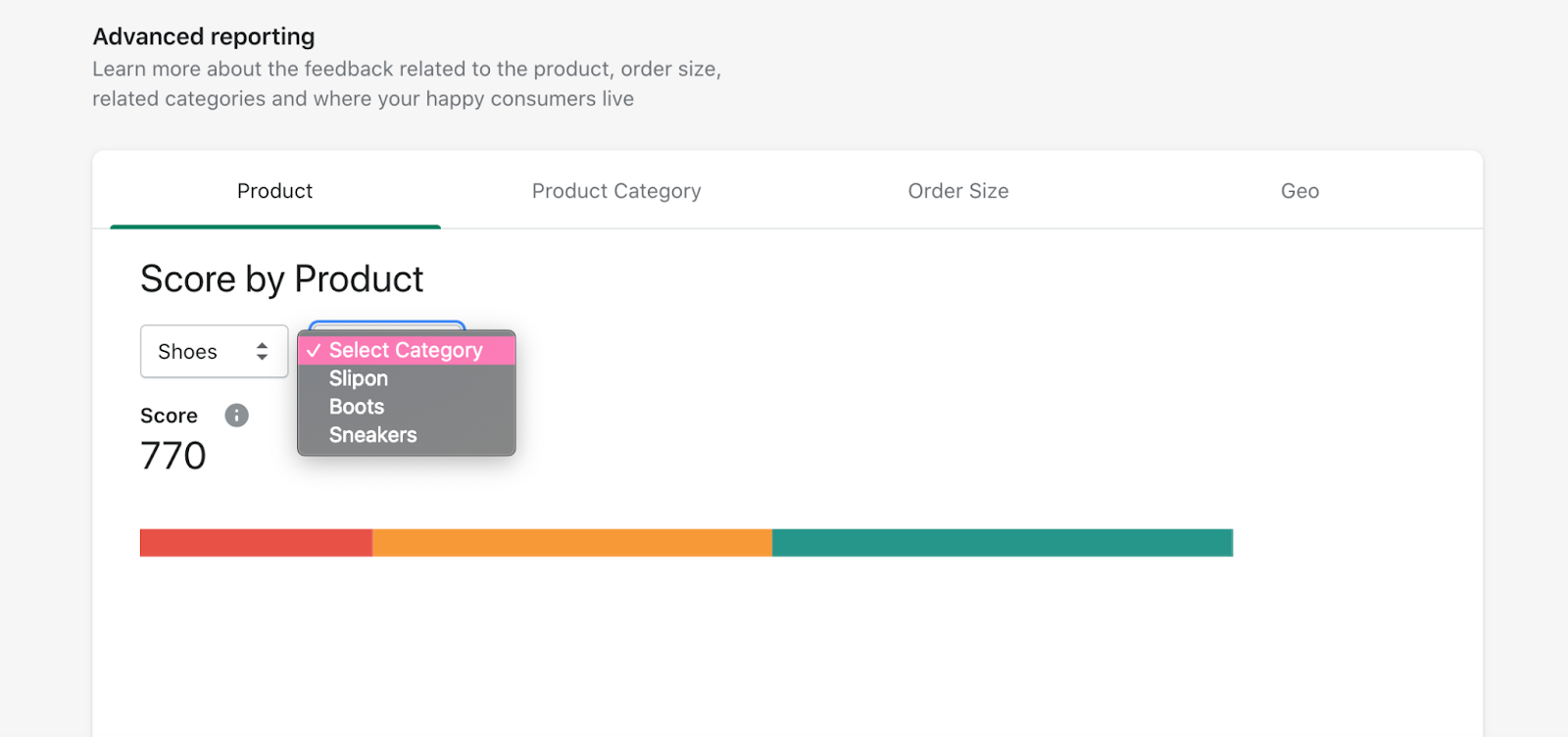This screenshot has height=737, width=1568.
Task: Click the teal segment of score bar
Action: coord(1002,543)
